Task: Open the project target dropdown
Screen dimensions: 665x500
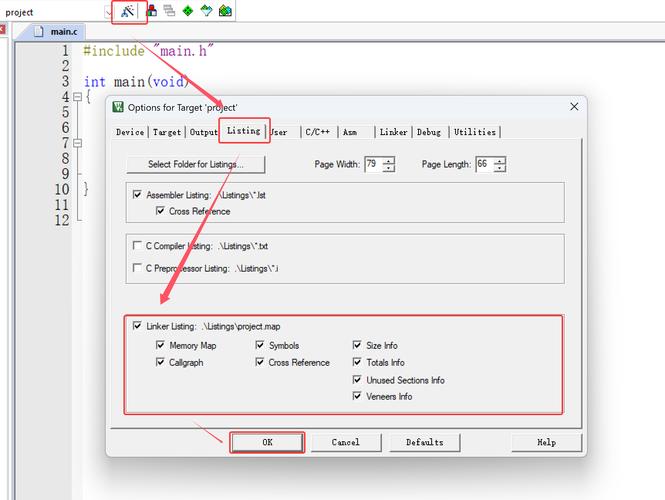Action: point(108,12)
